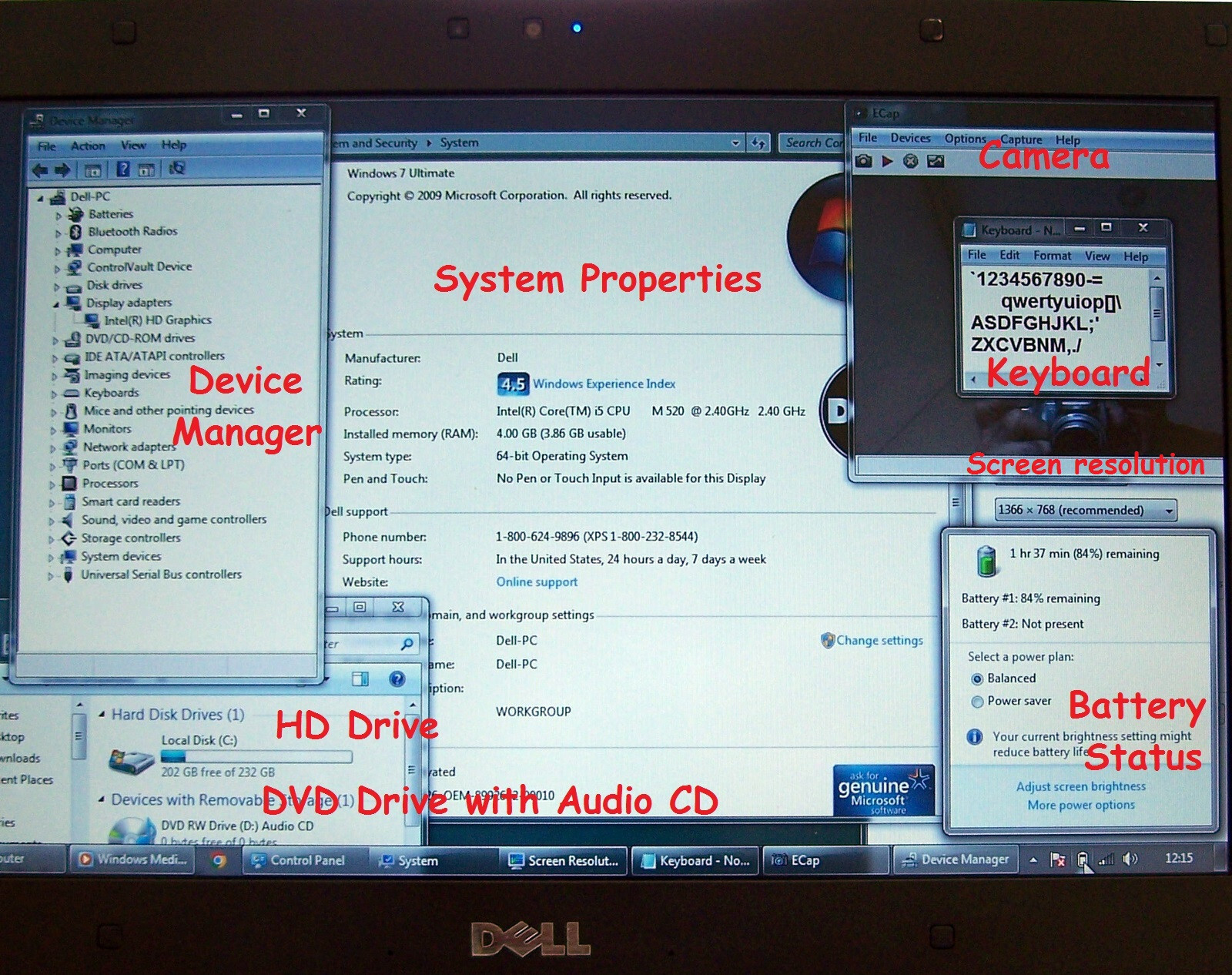Stop capture using the ECap stop icon

pos(911,161)
